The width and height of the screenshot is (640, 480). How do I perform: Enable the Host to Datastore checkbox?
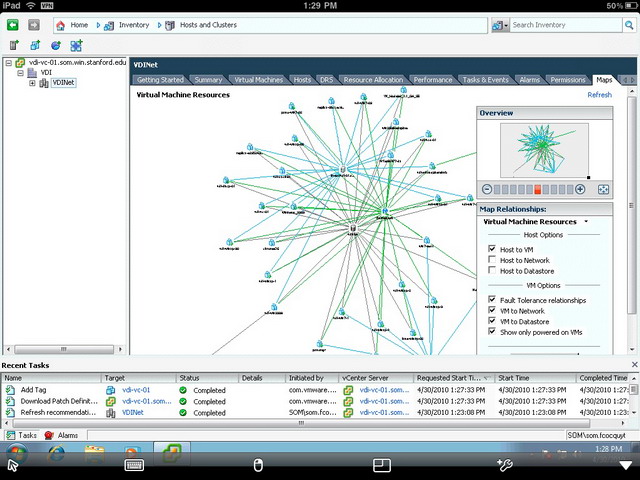pos(492,270)
